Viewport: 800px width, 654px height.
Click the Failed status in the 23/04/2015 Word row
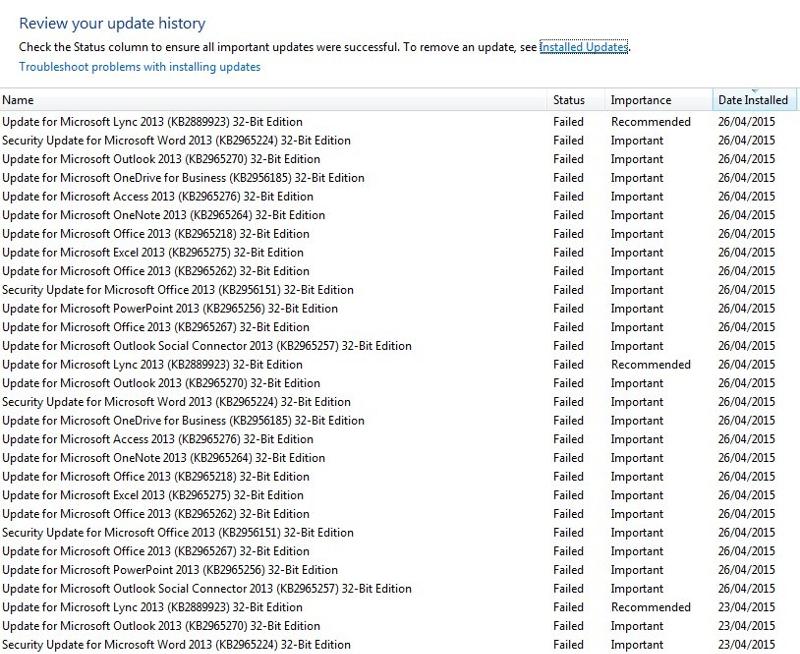[x=568, y=645]
